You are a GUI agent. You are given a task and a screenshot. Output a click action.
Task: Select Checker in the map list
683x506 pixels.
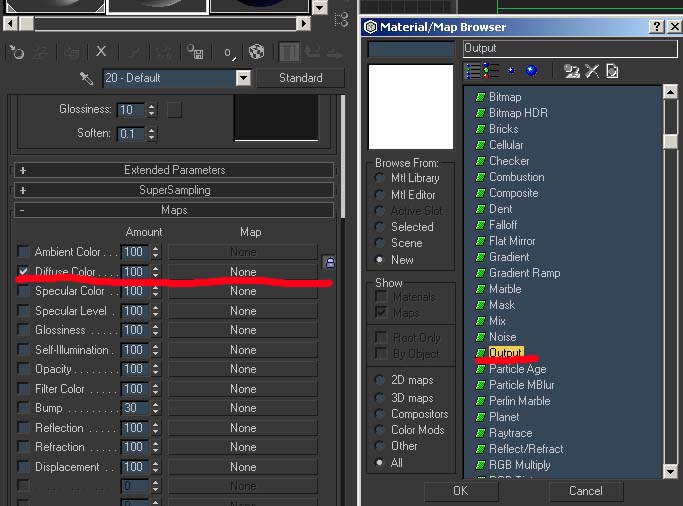pyautogui.click(x=509, y=161)
